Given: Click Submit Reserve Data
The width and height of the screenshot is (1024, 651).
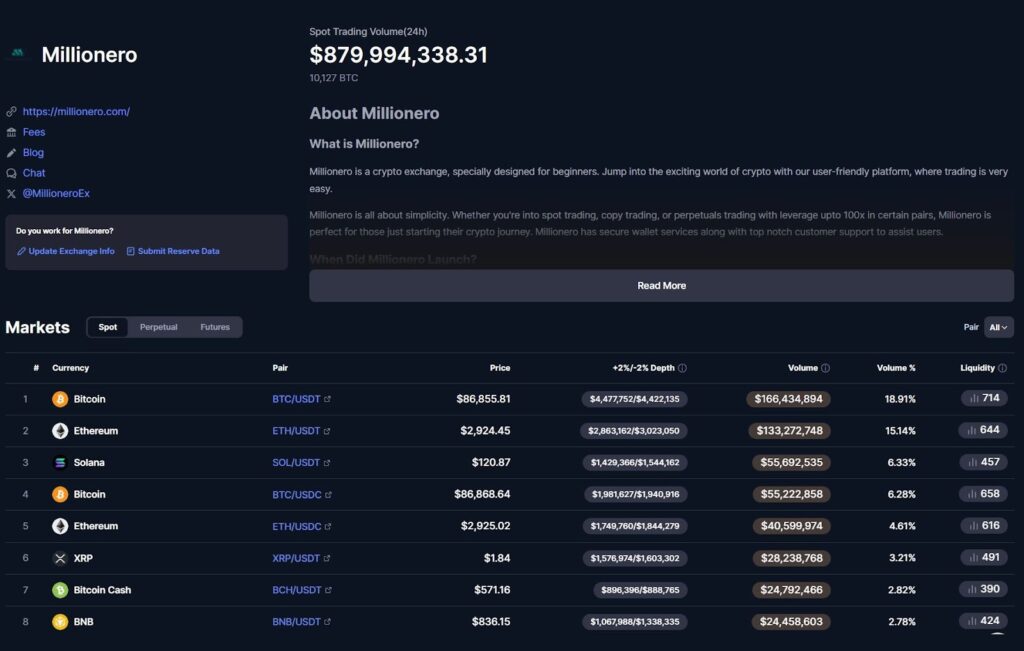Looking at the screenshot, I should (178, 251).
